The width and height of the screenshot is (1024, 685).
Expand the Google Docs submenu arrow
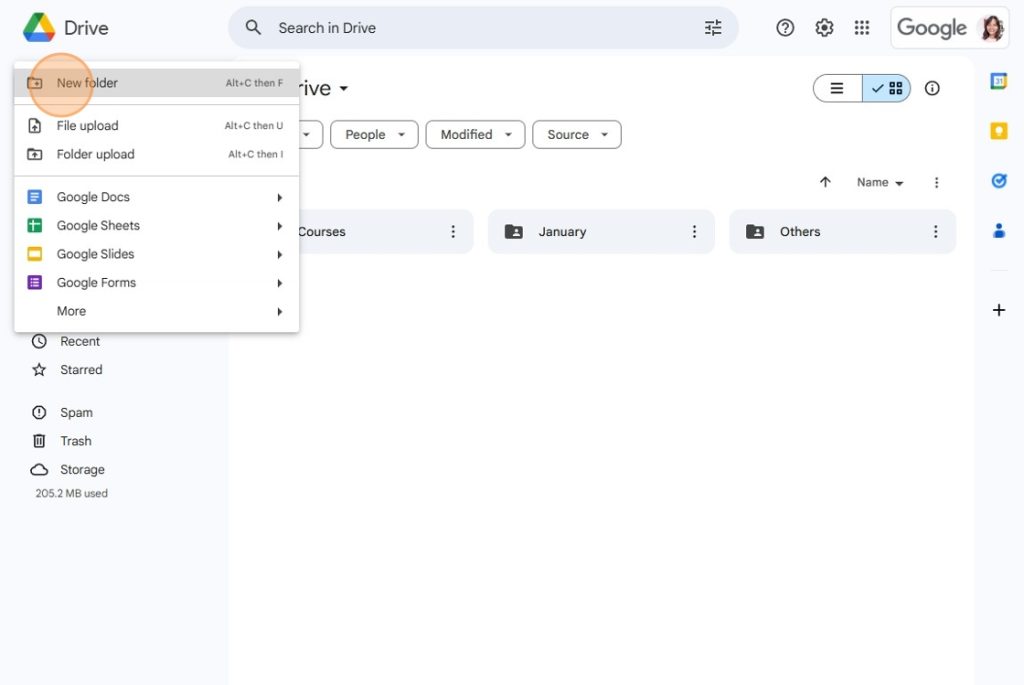click(280, 197)
